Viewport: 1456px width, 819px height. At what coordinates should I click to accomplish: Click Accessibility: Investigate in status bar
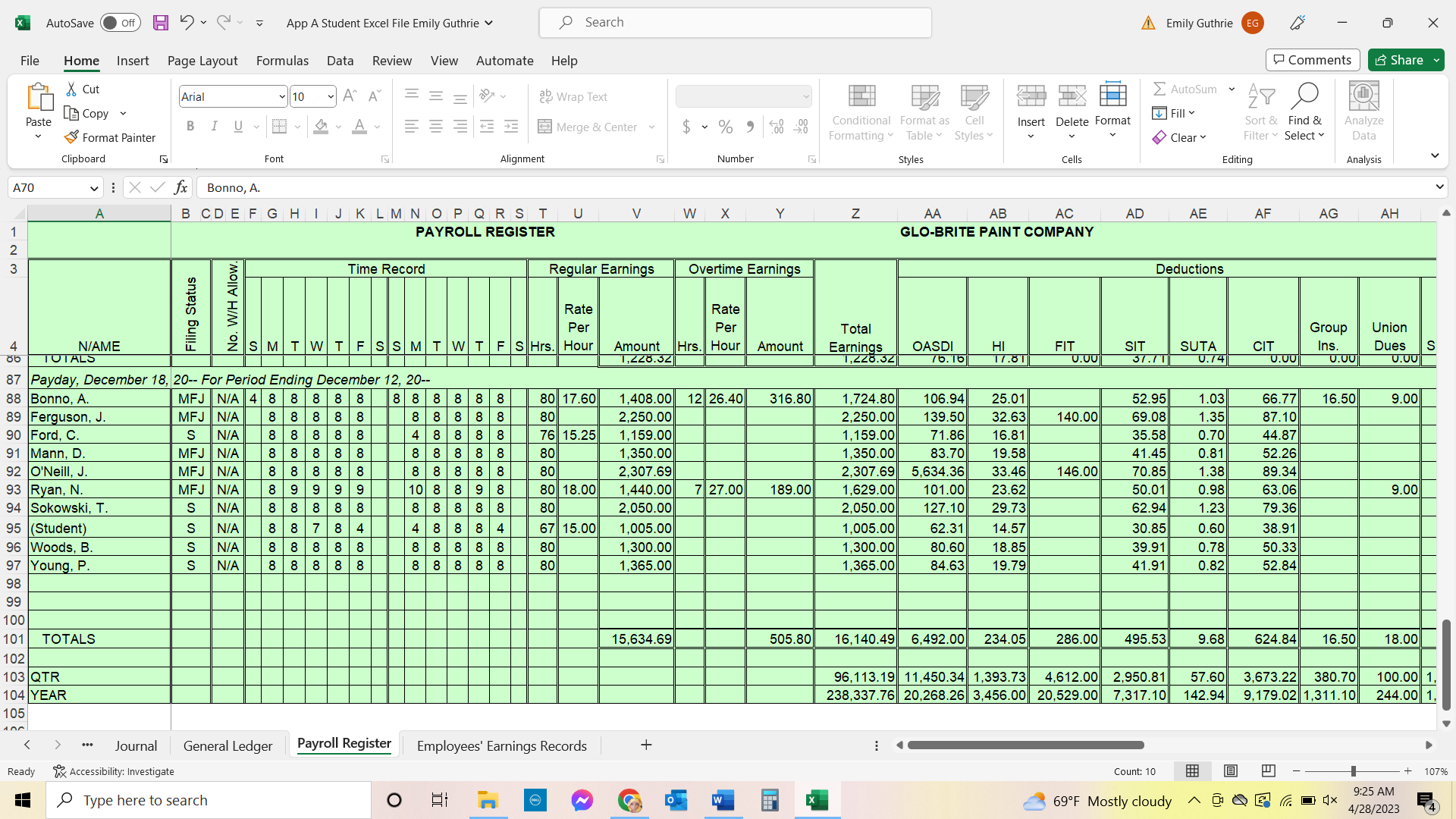[x=114, y=771]
